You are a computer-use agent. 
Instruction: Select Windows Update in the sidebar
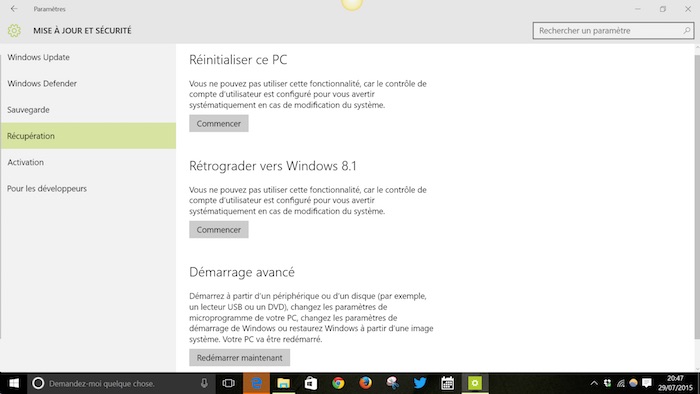click(38, 57)
